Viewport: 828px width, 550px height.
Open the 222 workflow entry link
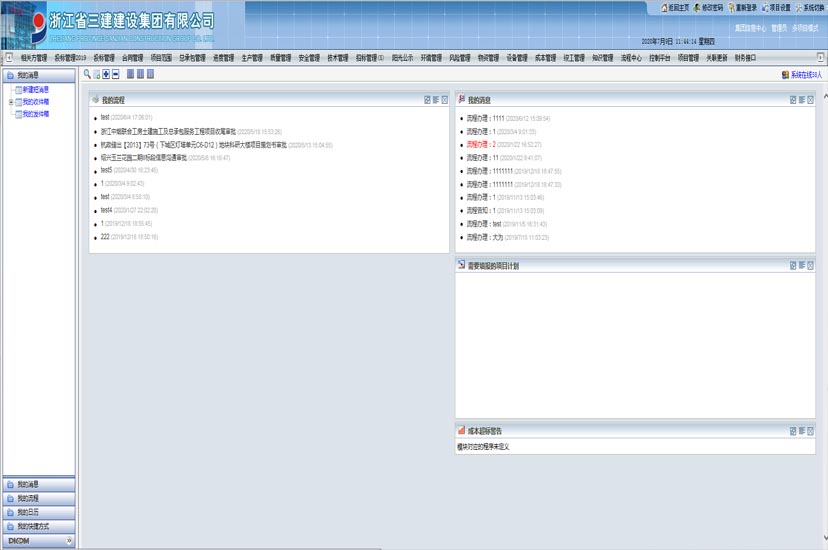pos(105,237)
